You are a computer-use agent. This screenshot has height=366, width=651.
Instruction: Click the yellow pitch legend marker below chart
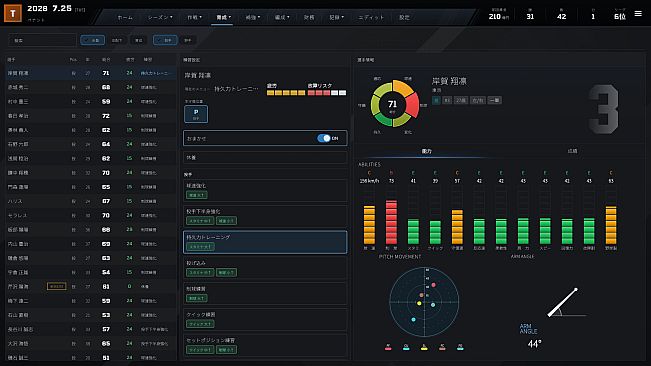[424, 348]
